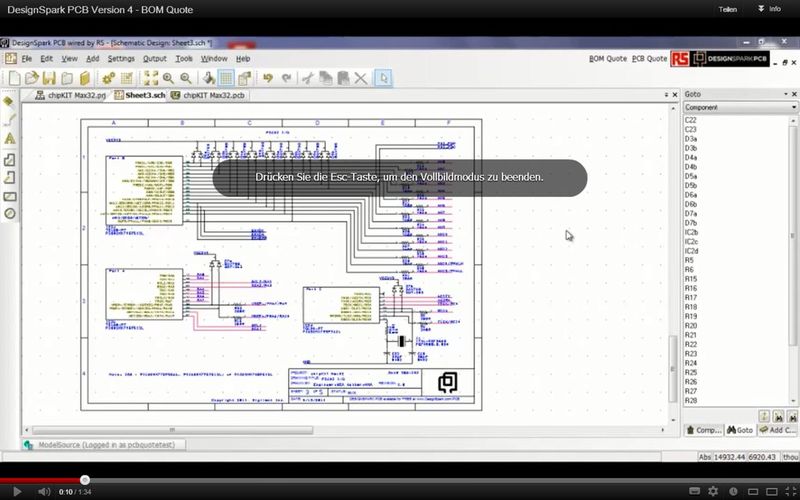
Task: Click the video progress bar position
Action: point(85,480)
